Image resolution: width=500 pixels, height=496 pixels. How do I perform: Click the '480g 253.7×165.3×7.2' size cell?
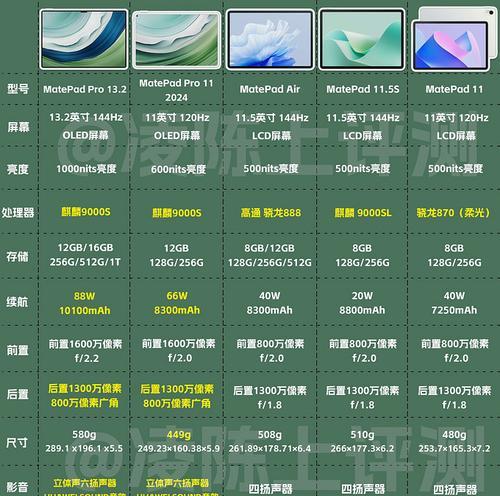454,442
